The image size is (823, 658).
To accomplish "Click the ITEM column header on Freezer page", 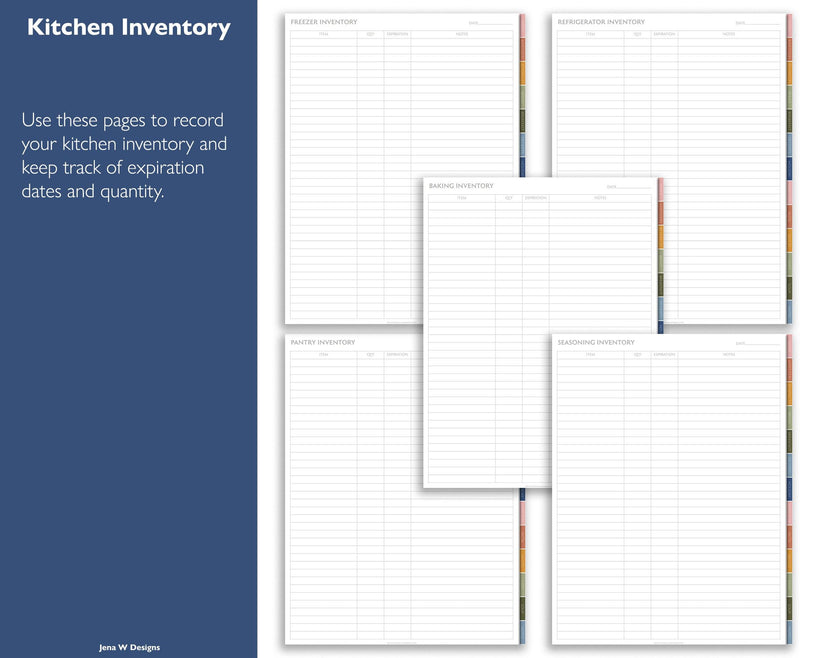I will (x=324, y=34).
